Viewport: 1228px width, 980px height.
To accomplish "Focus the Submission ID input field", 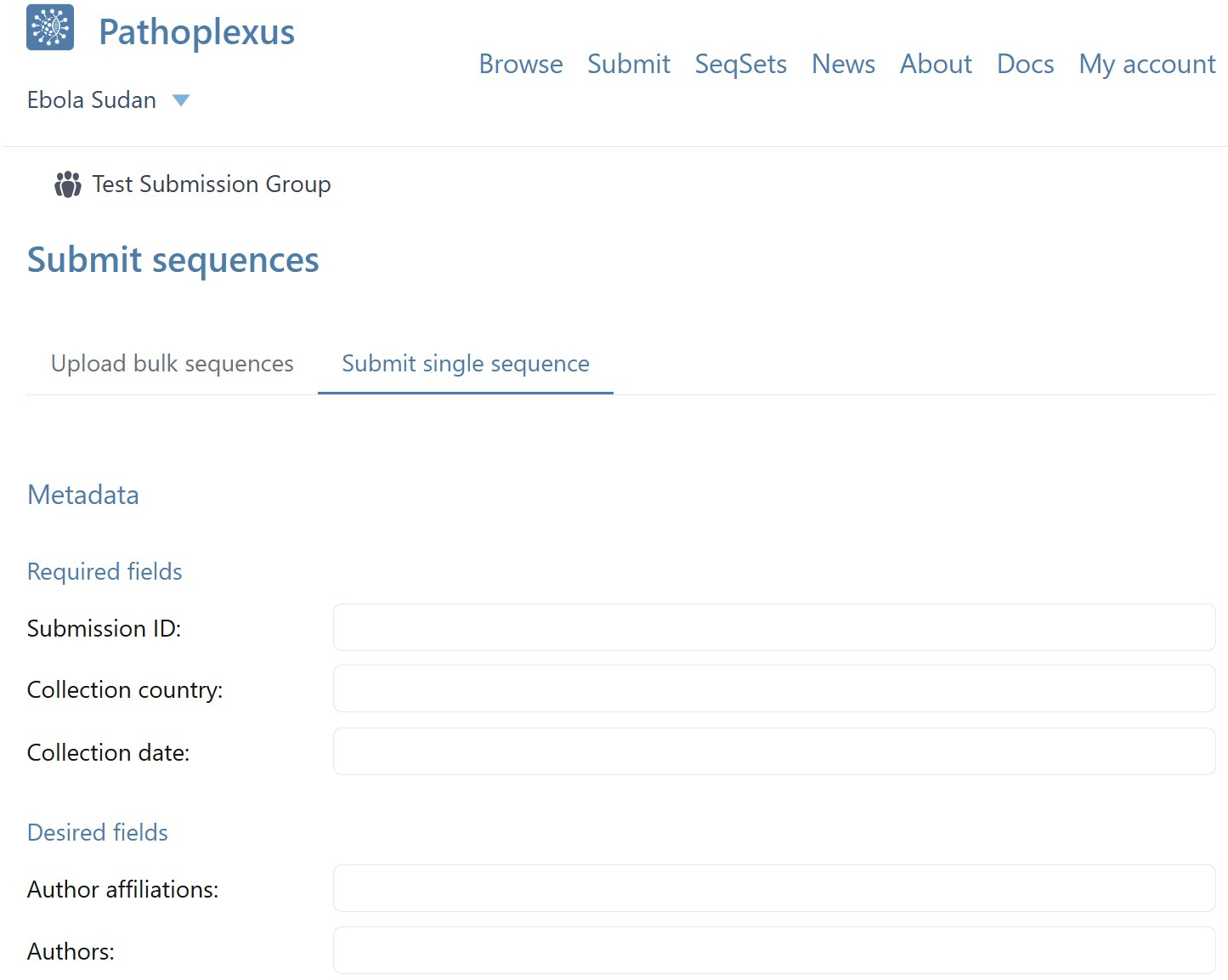I will pos(773,627).
